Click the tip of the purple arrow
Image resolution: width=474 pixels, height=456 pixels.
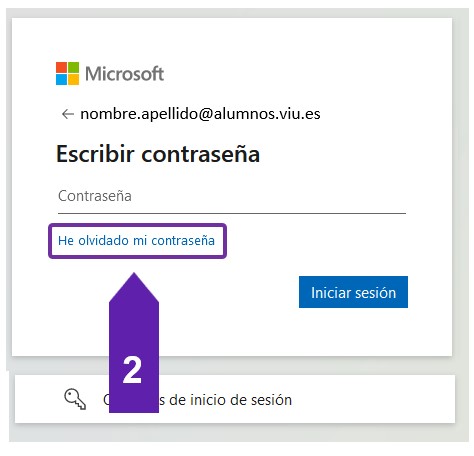(134, 275)
